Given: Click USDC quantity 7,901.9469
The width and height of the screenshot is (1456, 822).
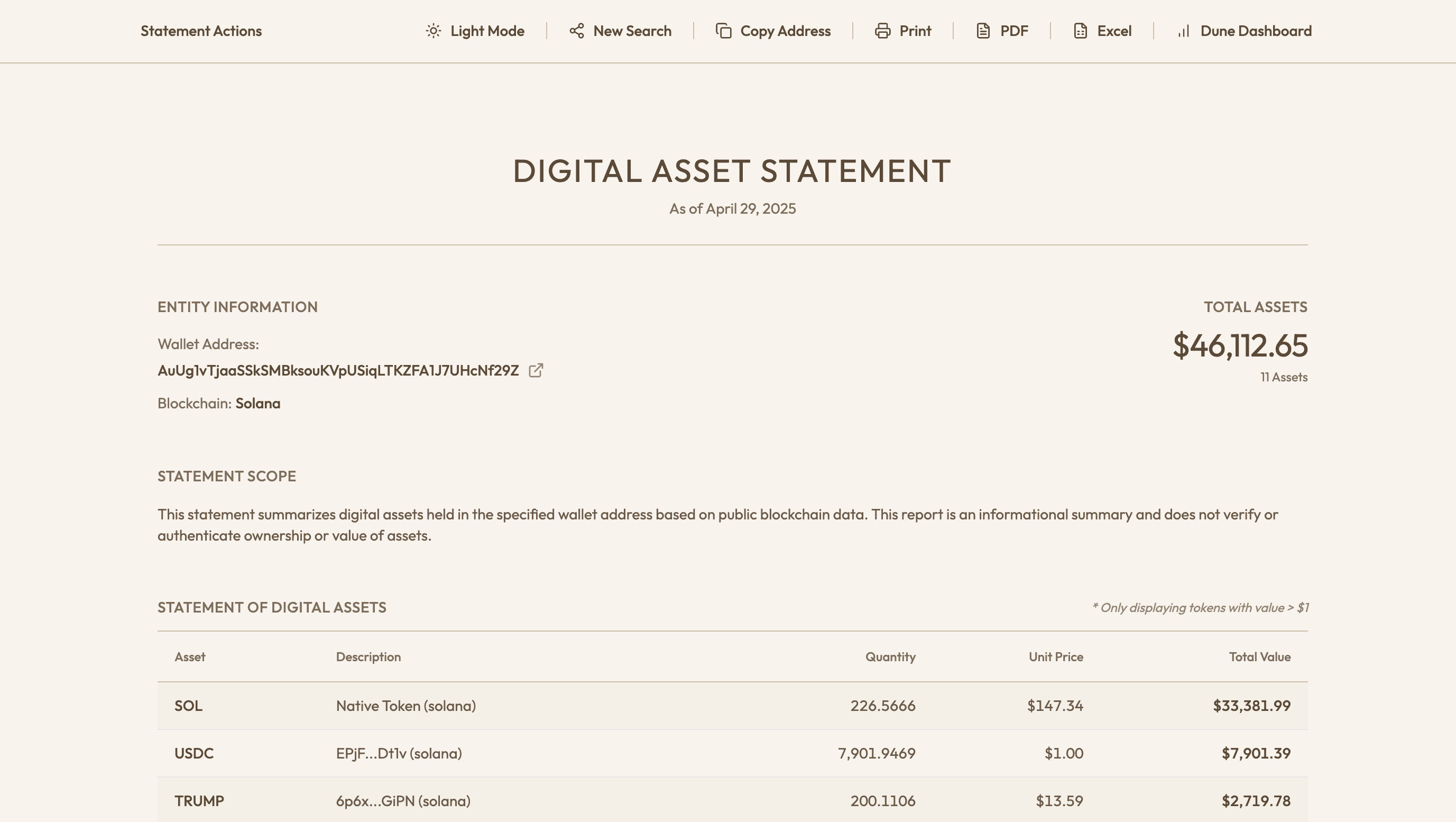Looking at the screenshot, I should [x=877, y=754].
